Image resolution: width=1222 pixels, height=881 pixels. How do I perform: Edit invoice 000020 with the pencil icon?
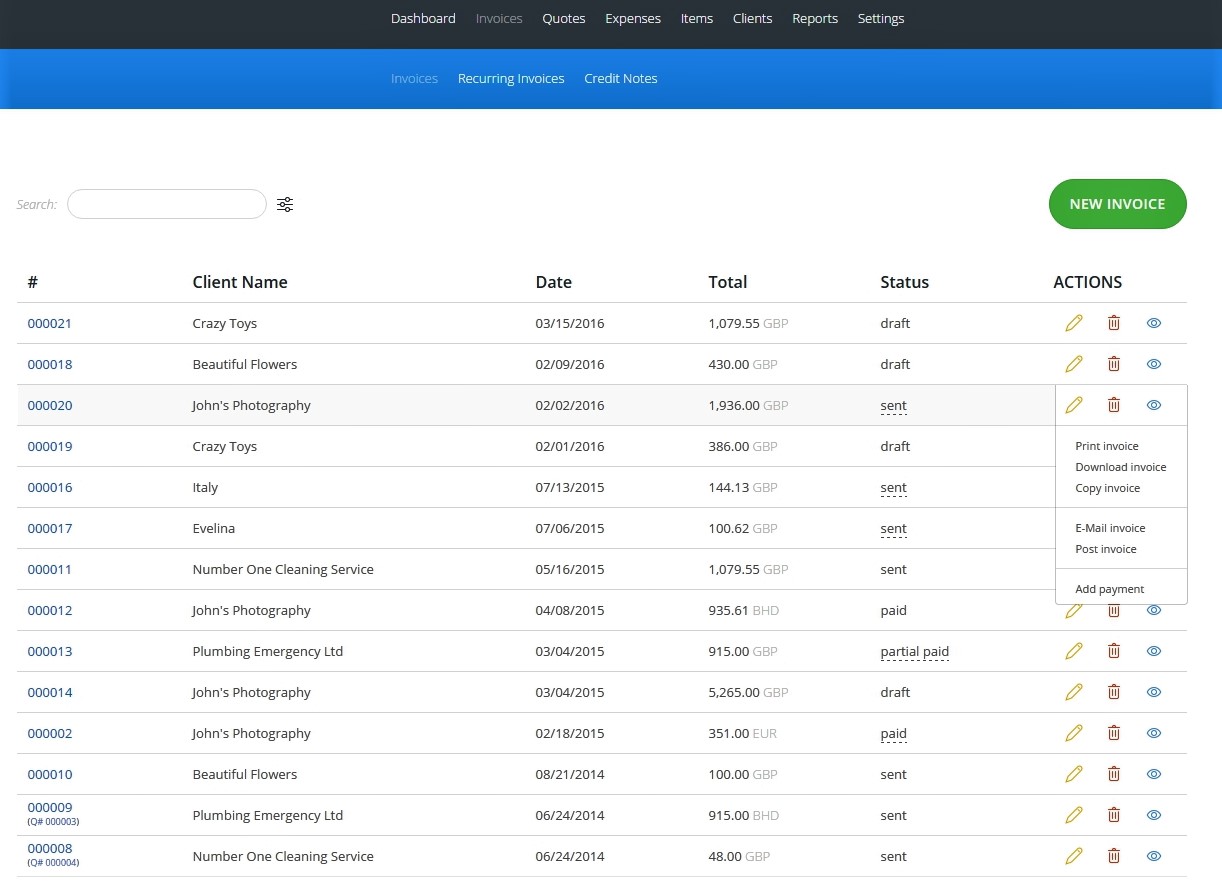pos(1074,405)
